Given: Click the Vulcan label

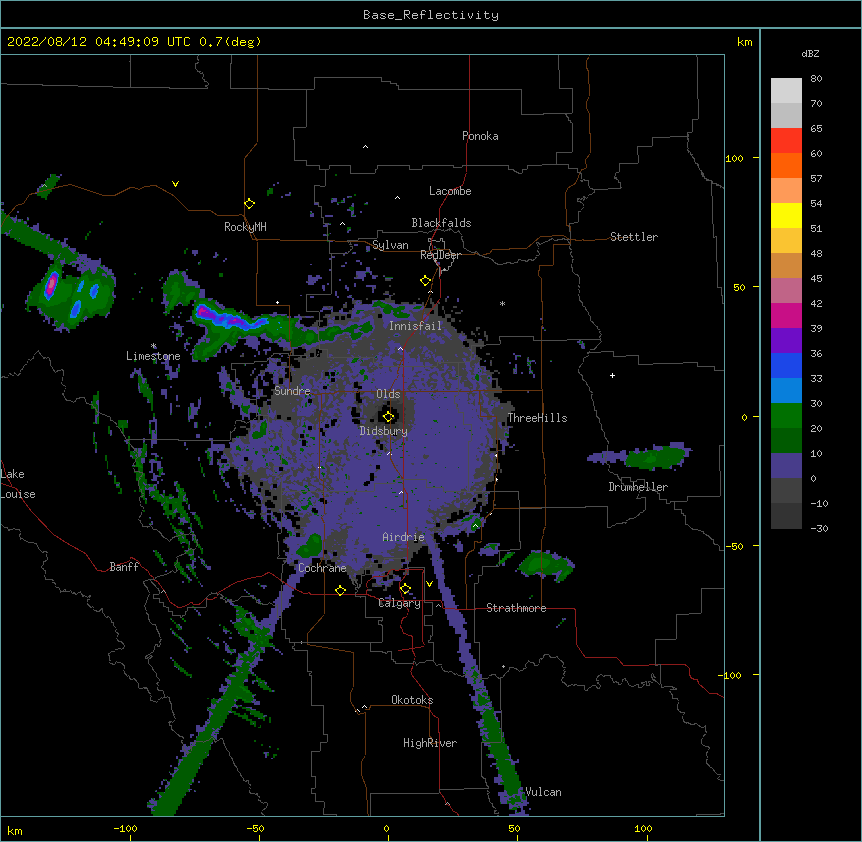Looking at the screenshot, I should pyautogui.click(x=543, y=792).
